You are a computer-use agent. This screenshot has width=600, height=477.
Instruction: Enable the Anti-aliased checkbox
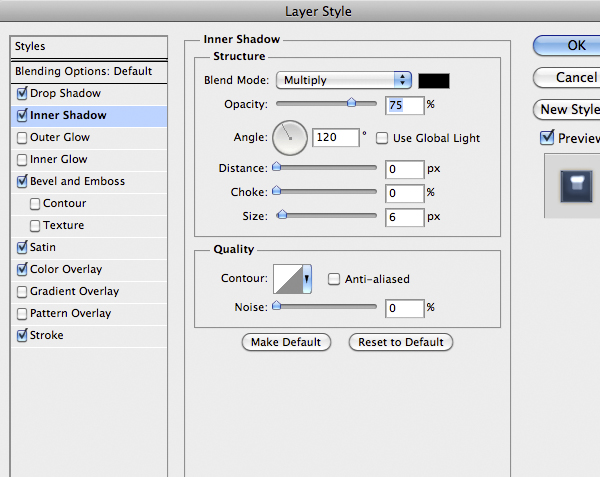click(335, 279)
